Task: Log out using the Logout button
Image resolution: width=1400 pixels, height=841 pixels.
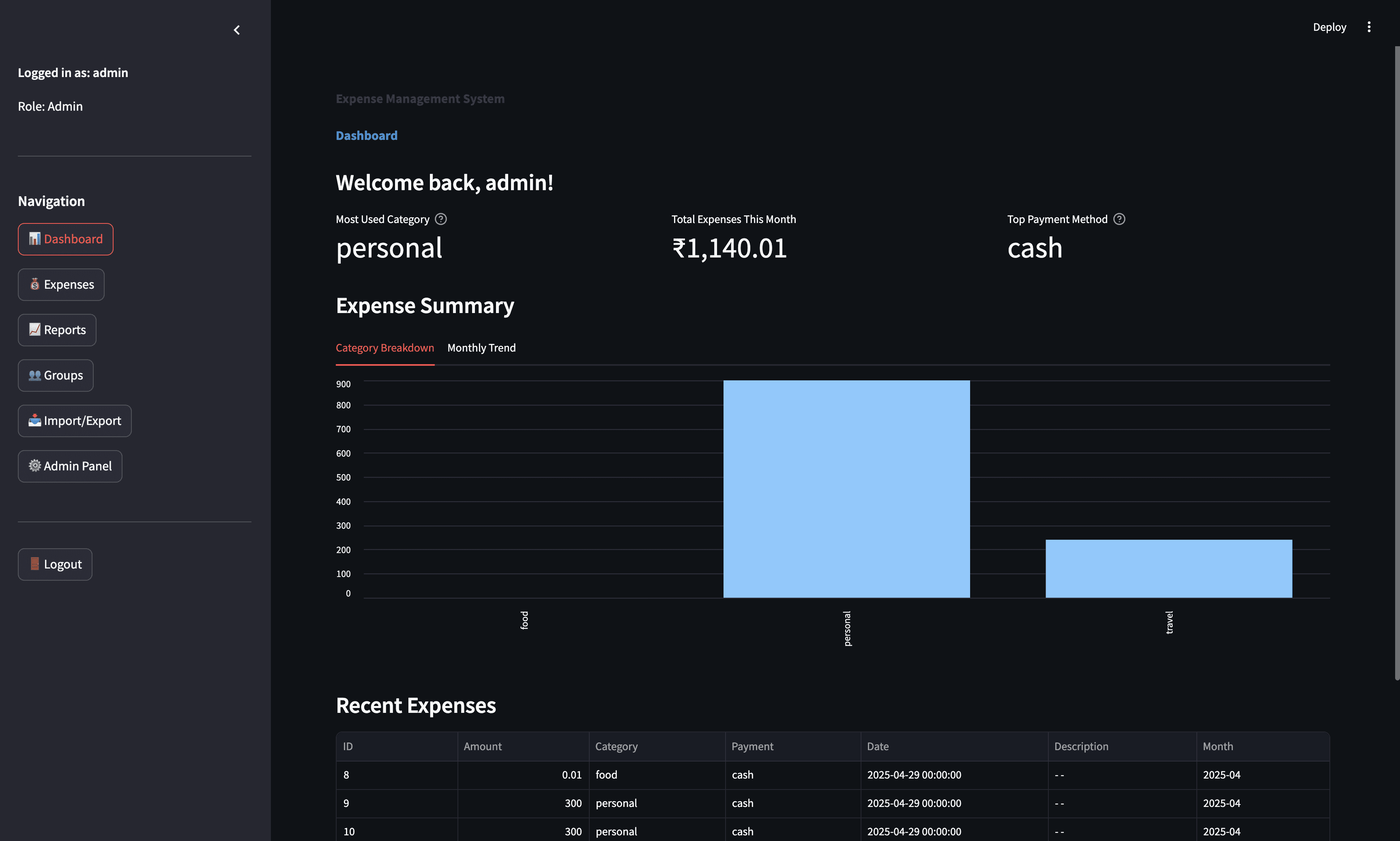Action: [55, 564]
